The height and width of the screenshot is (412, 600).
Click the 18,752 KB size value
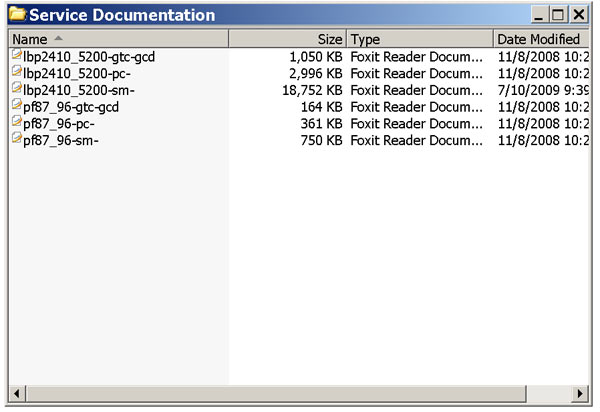tap(312, 90)
